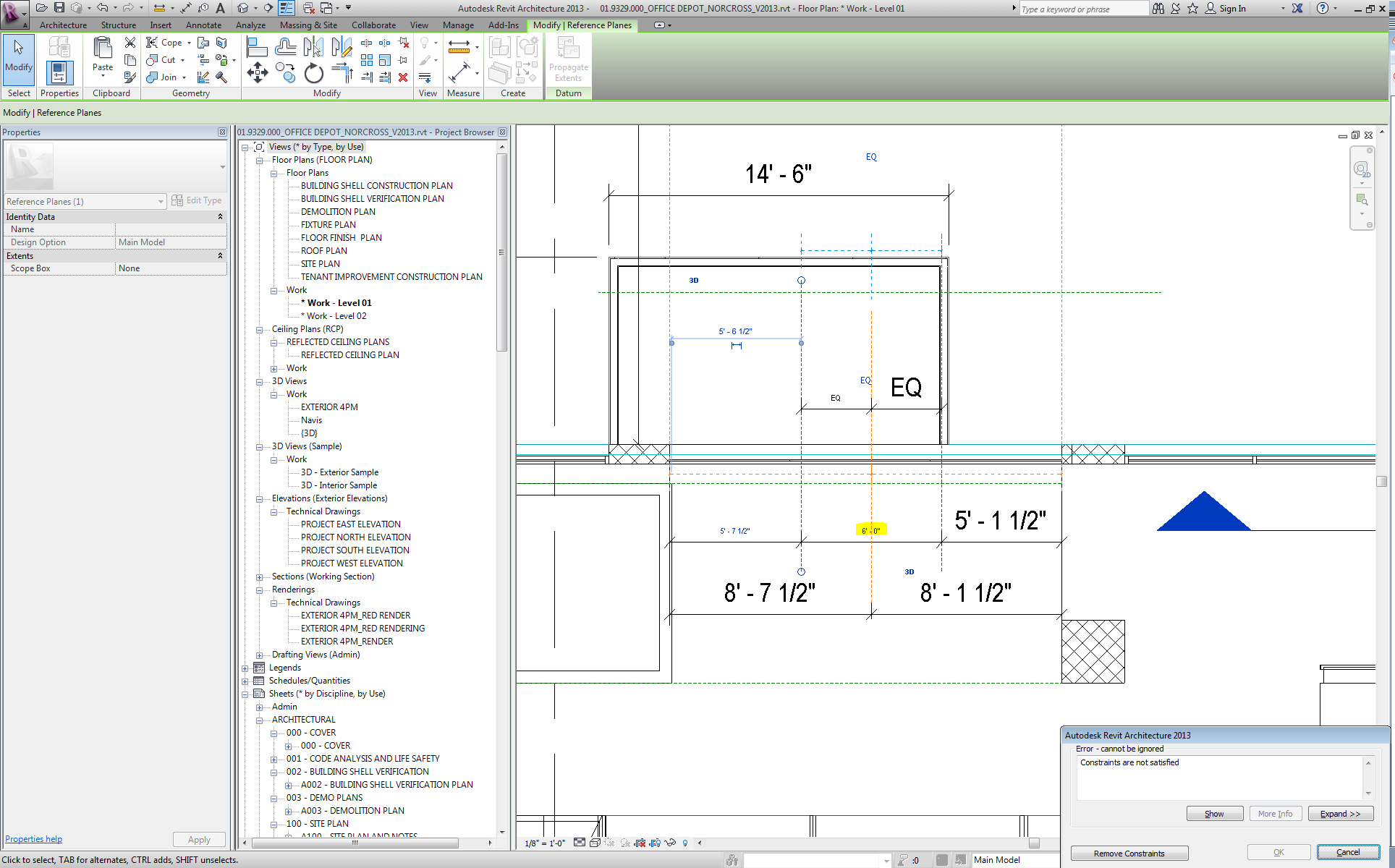Viewport: 1395px width, 868px height.
Task: Collapse the Floor Plans tree node
Action: point(274,174)
